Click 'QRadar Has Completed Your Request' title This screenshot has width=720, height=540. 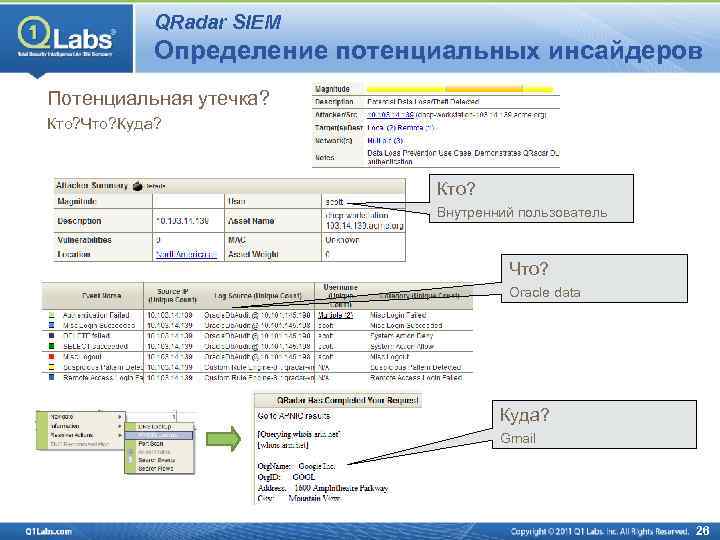coord(348,400)
